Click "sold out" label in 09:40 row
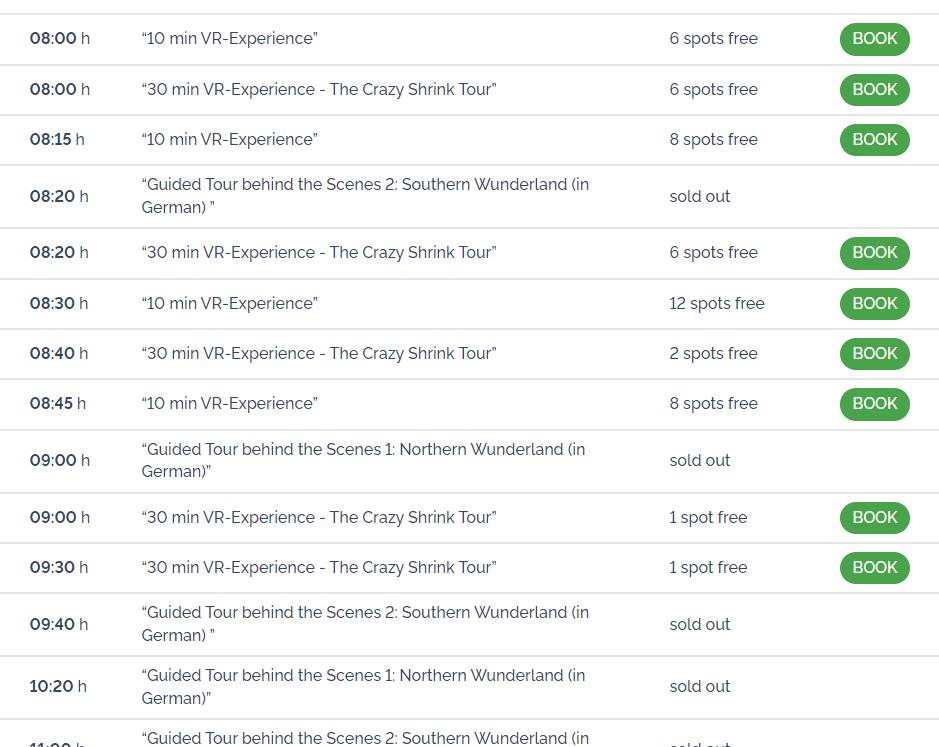This screenshot has width=939, height=747. coord(700,624)
